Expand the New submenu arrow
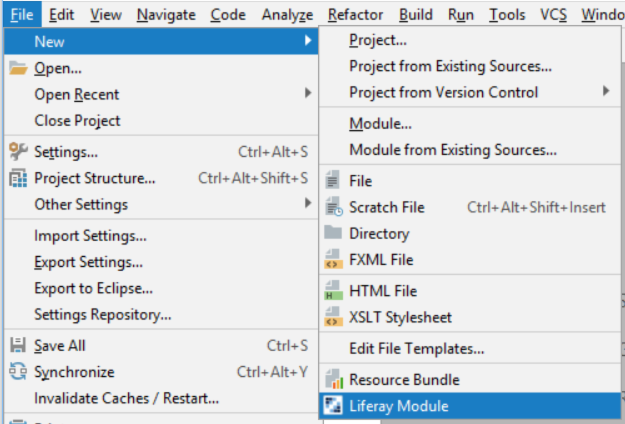 coord(308,40)
